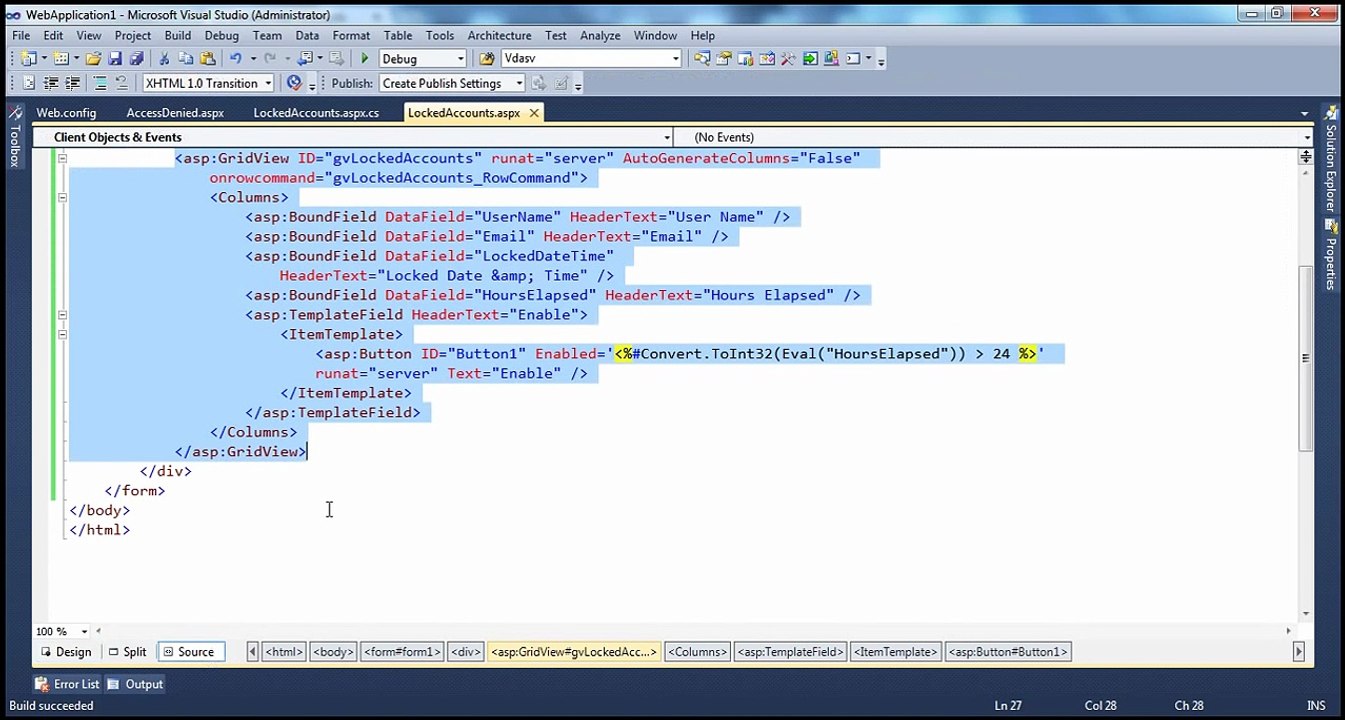Open the XHTML 1.0 Transition schema dropdown

[268, 83]
